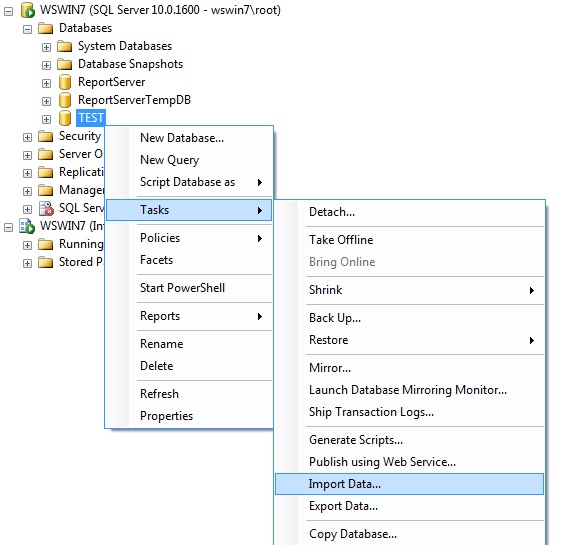Image resolution: width=562 pixels, height=545 pixels.
Task: Select Export Data menu entry
Action: tap(409, 506)
